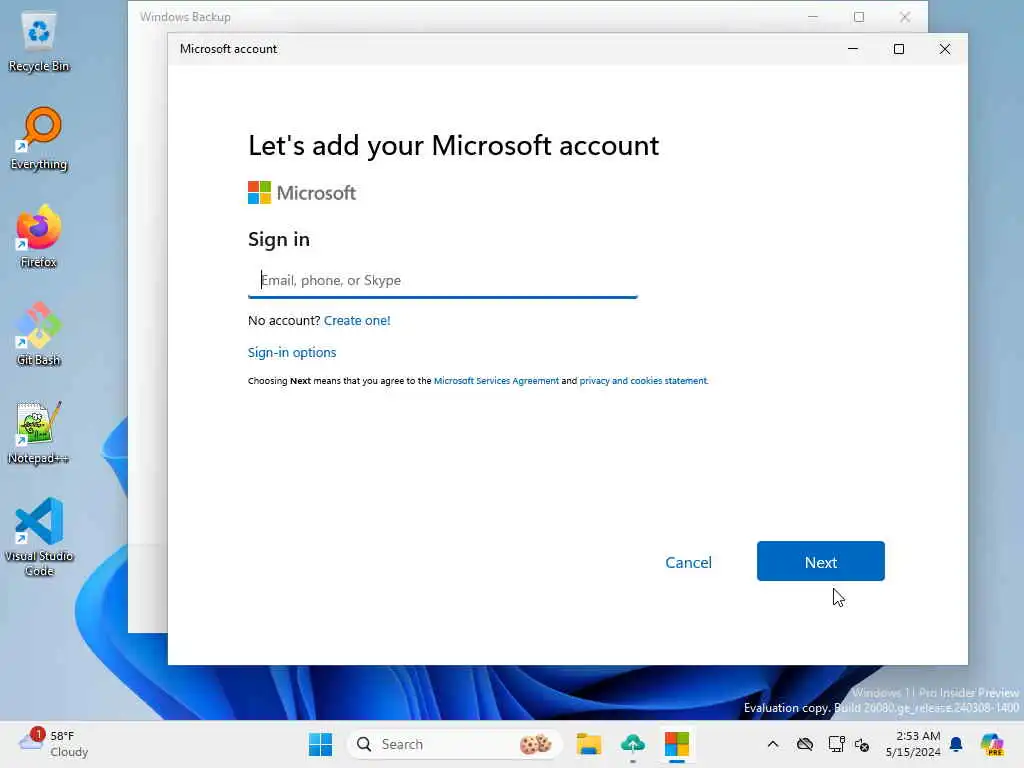Image resolution: width=1024 pixels, height=768 pixels.
Task: Open File Explorer from the taskbar
Action: click(x=588, y=744)
